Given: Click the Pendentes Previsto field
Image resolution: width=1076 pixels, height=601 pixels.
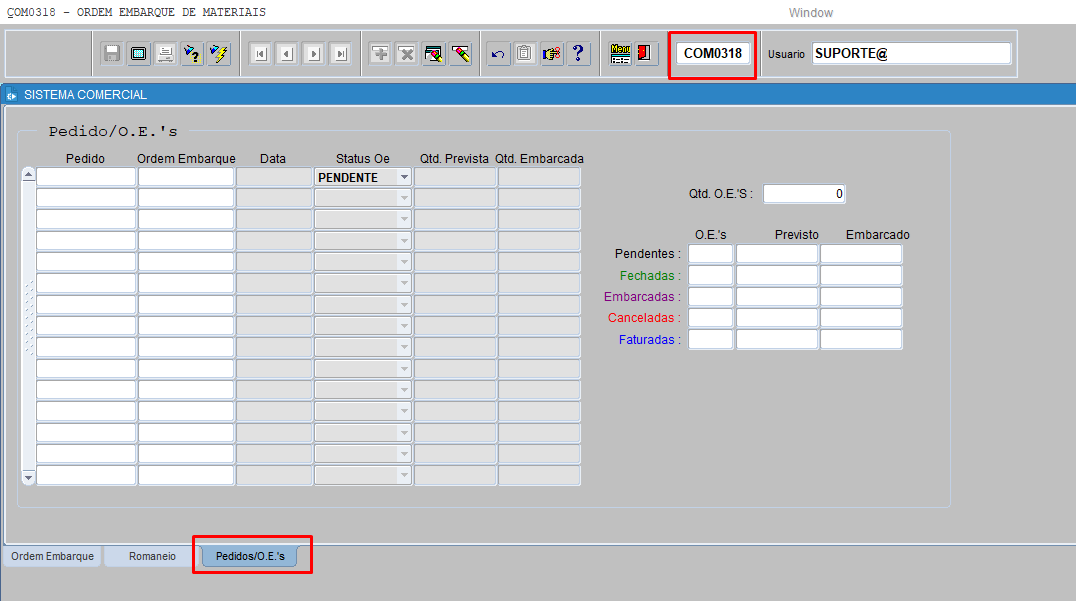Looking at the screenshot, I should (777, 254).
